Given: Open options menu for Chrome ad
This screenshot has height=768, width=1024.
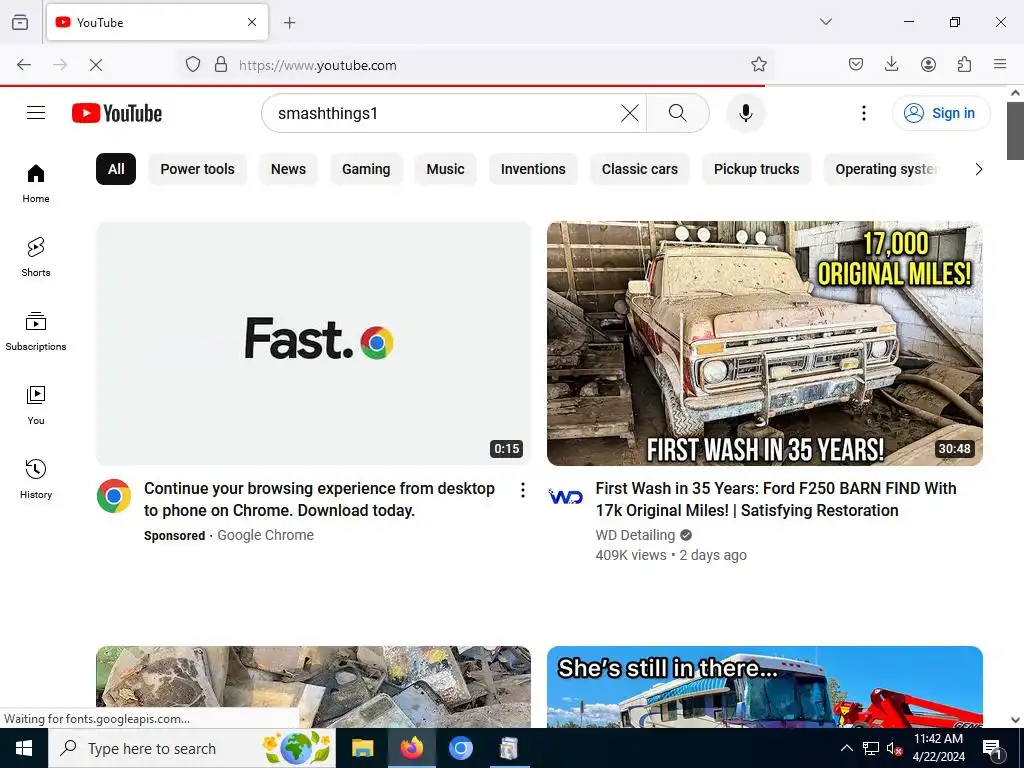Looking at the screenshot, I should 522,490.
